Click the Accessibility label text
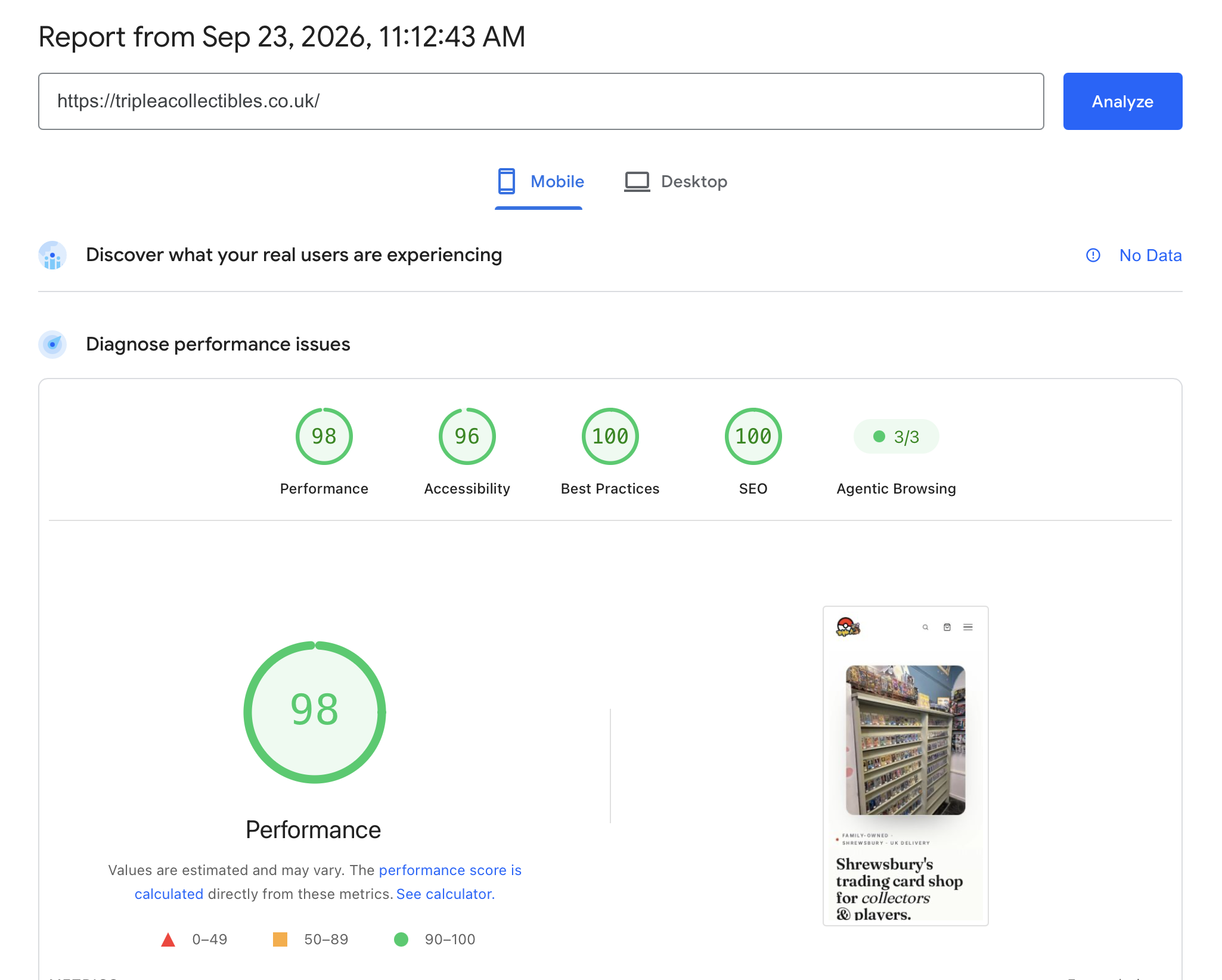This screenshot has height=980, width=1222. (x=467, y=489)
